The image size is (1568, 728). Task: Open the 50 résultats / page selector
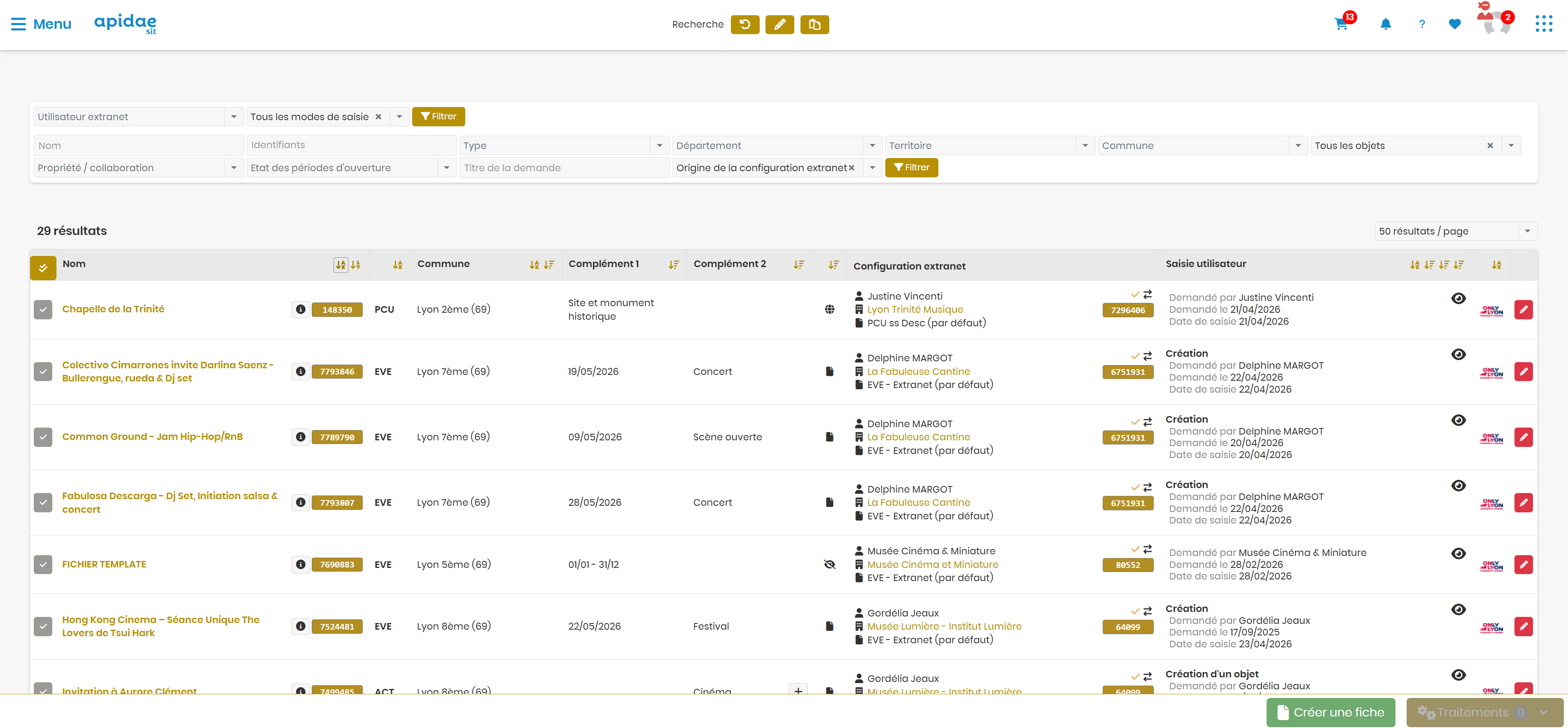[1456, 231]
